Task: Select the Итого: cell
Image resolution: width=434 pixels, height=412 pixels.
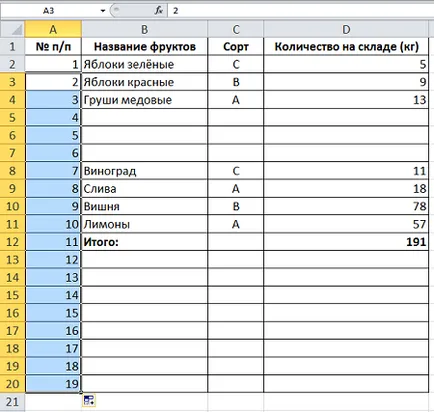Action: (144, 242)
